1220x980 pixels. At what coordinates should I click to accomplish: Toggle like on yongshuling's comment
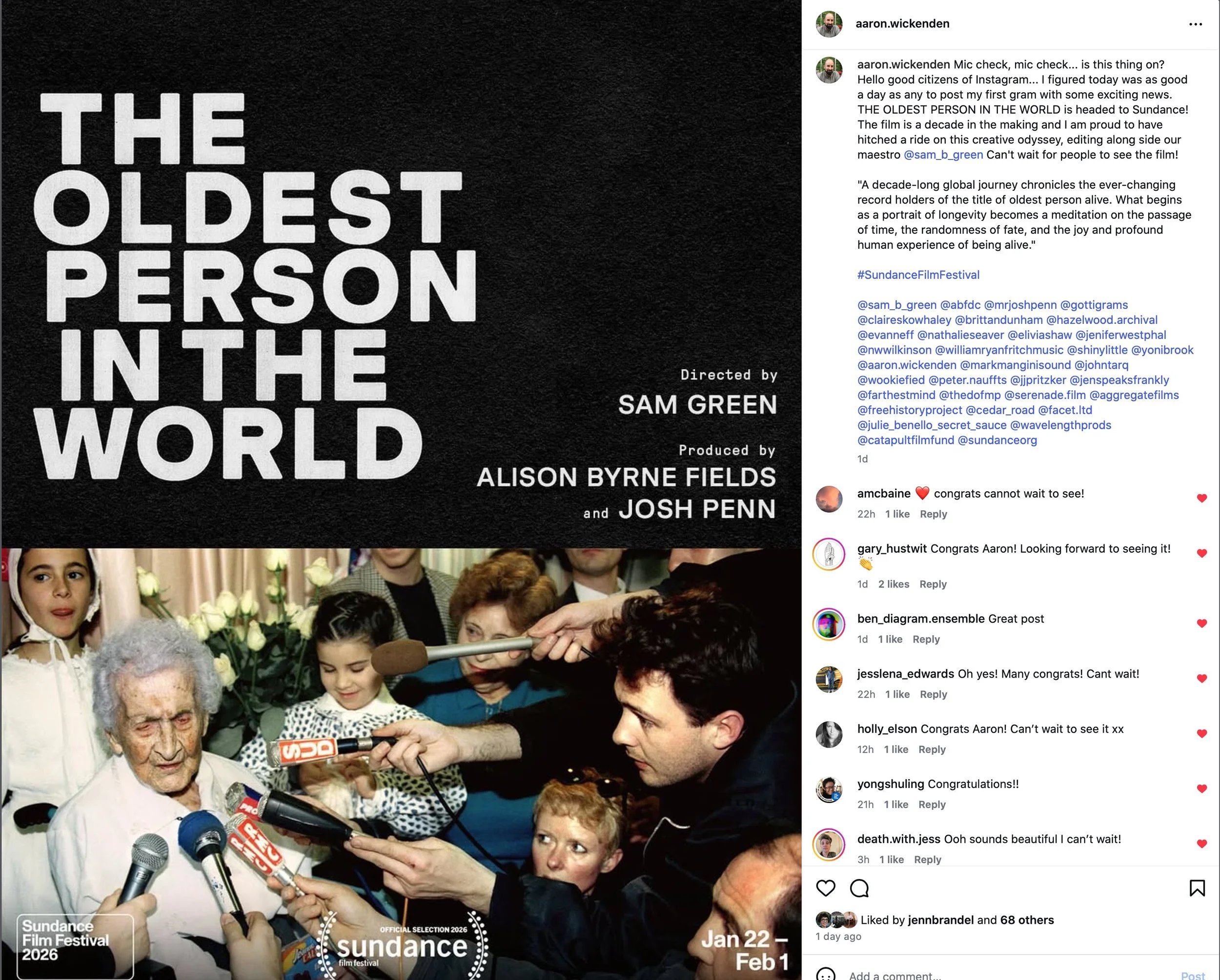click(1202, 788)
